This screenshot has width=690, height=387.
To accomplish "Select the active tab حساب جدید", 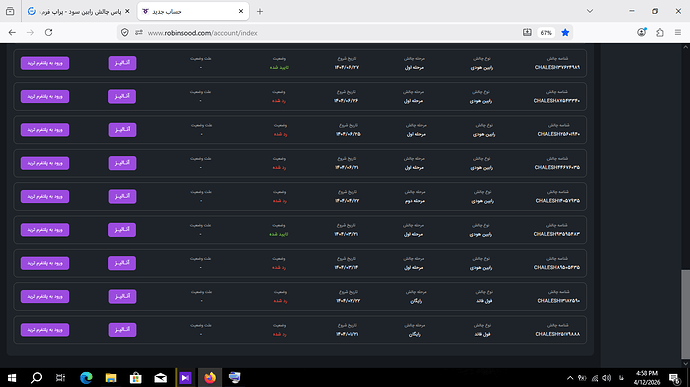I will [x=193, y=11].
